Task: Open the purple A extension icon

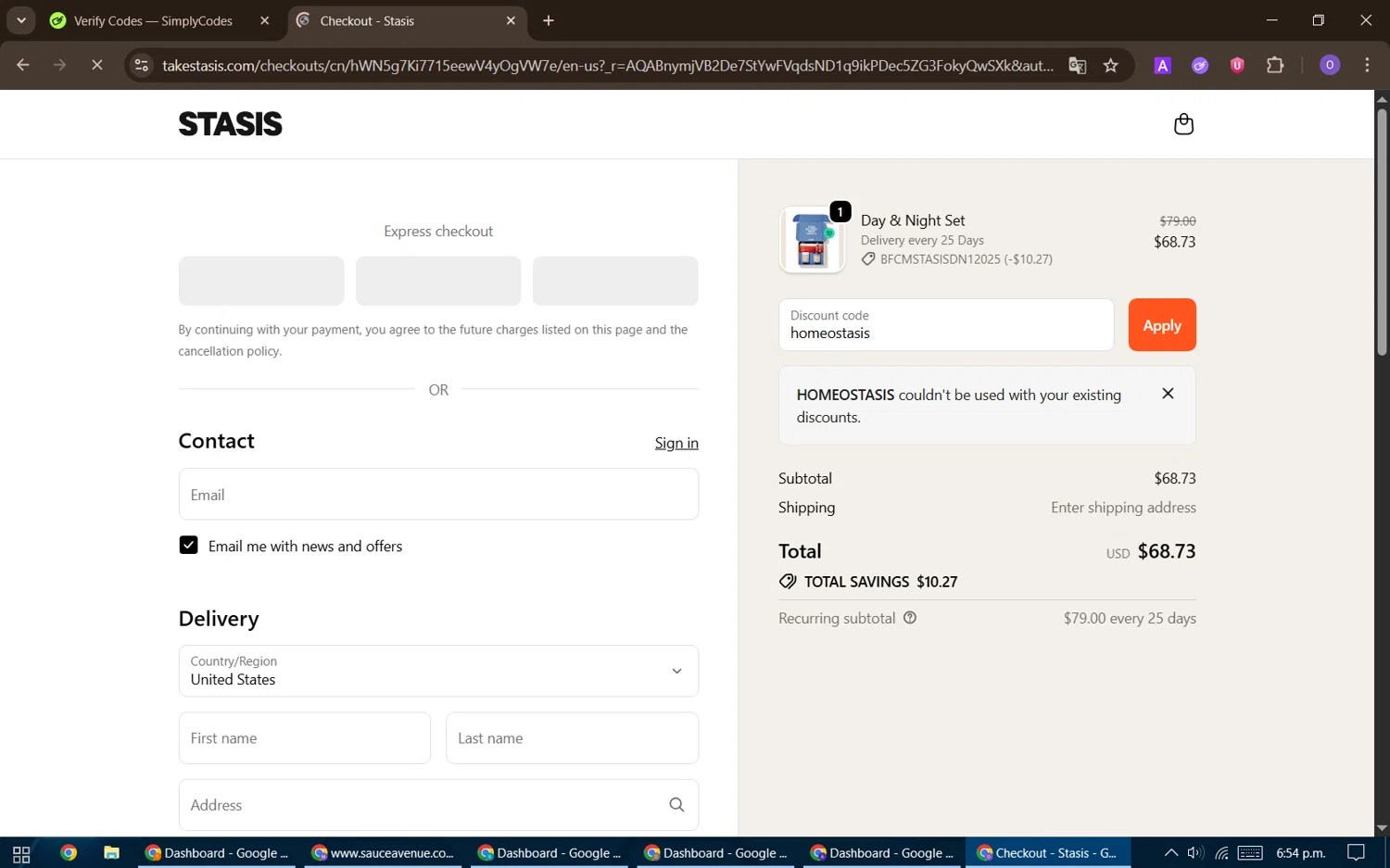Action: click(x=1163, y=66)
